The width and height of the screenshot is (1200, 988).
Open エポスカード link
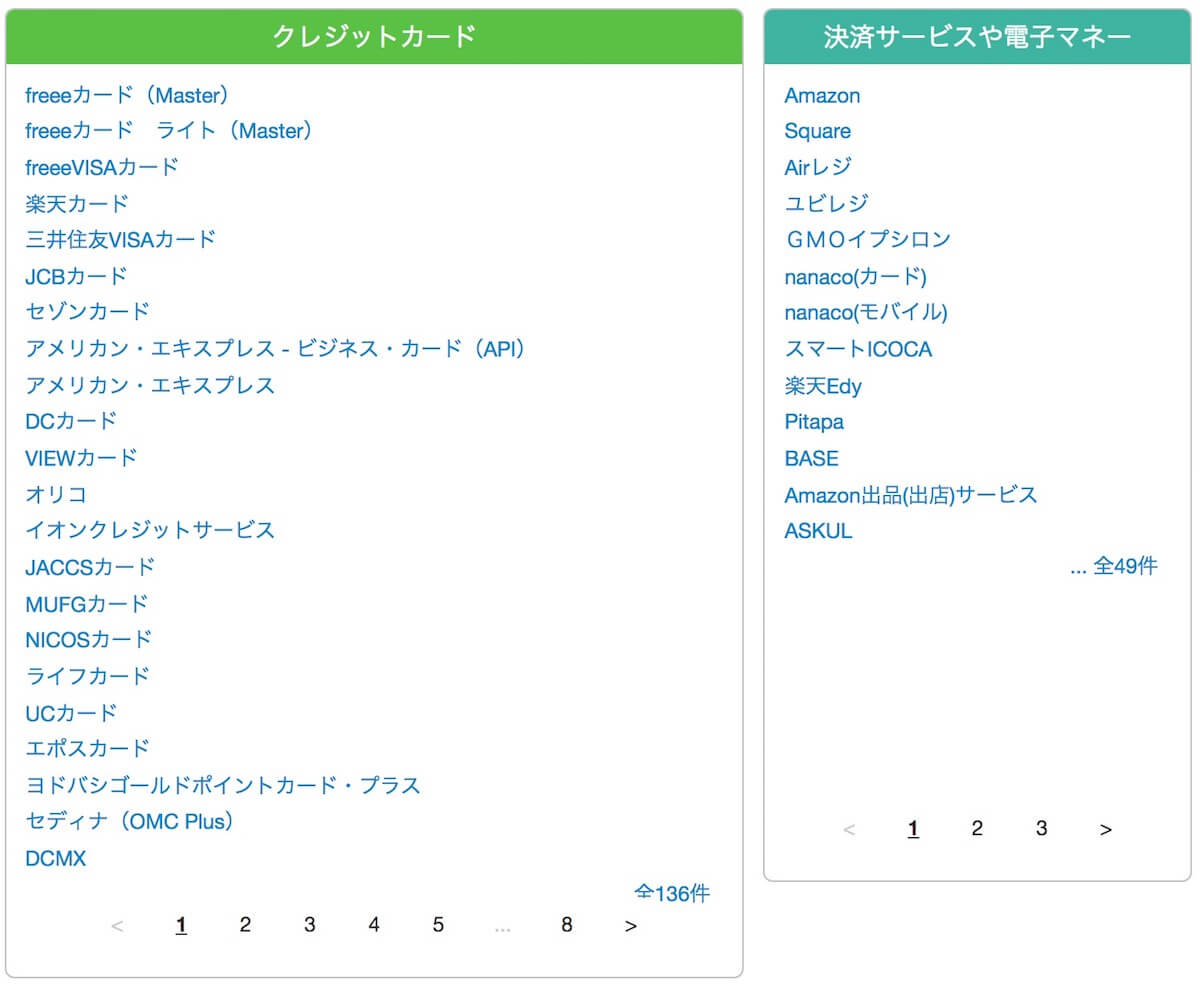(x=87, y=748)
